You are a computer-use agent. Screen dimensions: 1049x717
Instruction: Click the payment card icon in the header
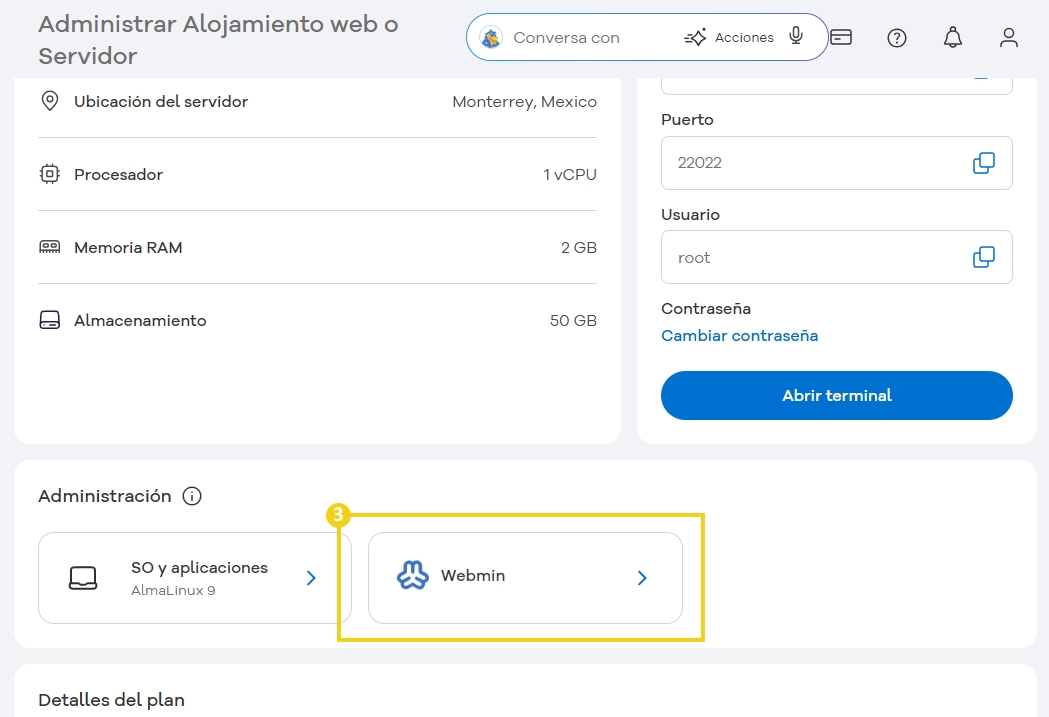pos(841,37)
